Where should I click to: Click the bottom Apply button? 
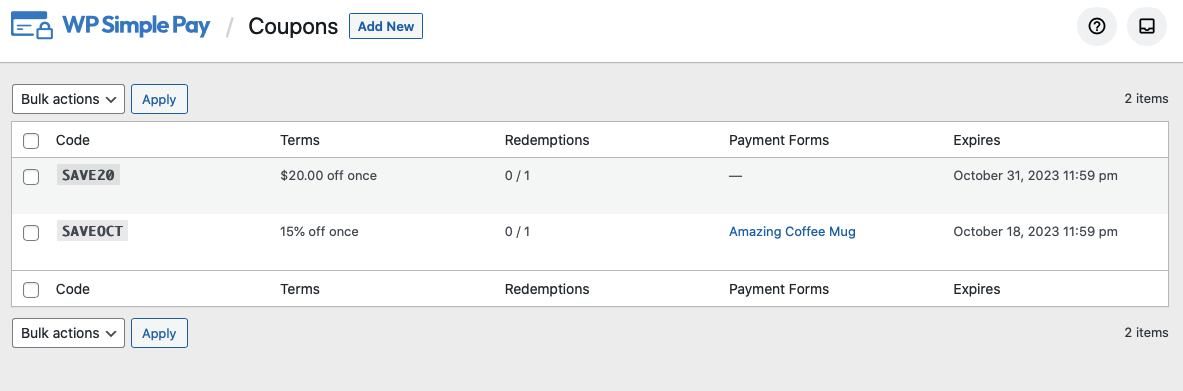(159, 333)
